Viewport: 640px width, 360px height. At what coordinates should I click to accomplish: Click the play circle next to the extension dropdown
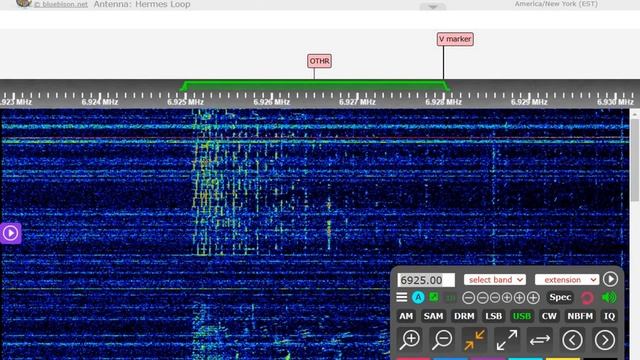pos(610,279)
